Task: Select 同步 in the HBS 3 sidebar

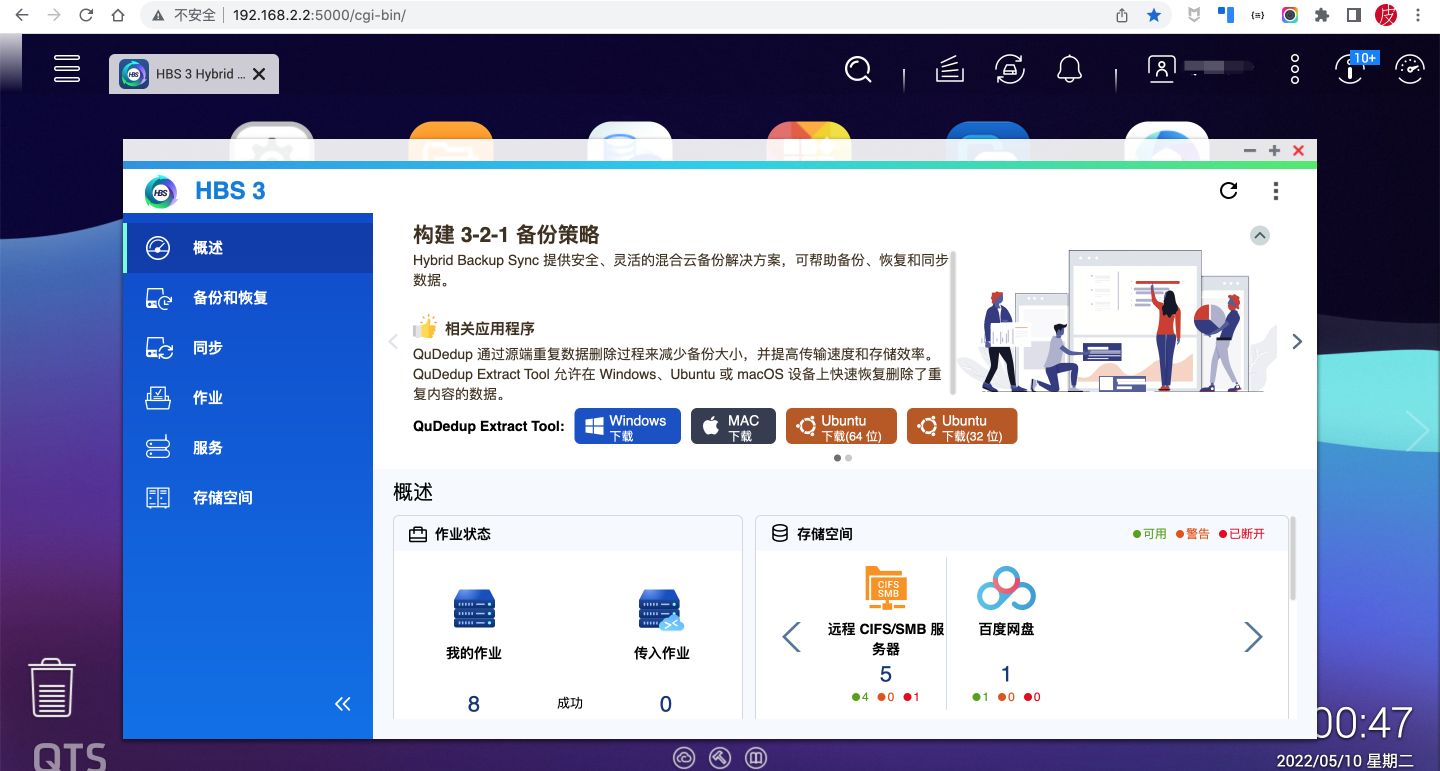Action: point(208,347)
